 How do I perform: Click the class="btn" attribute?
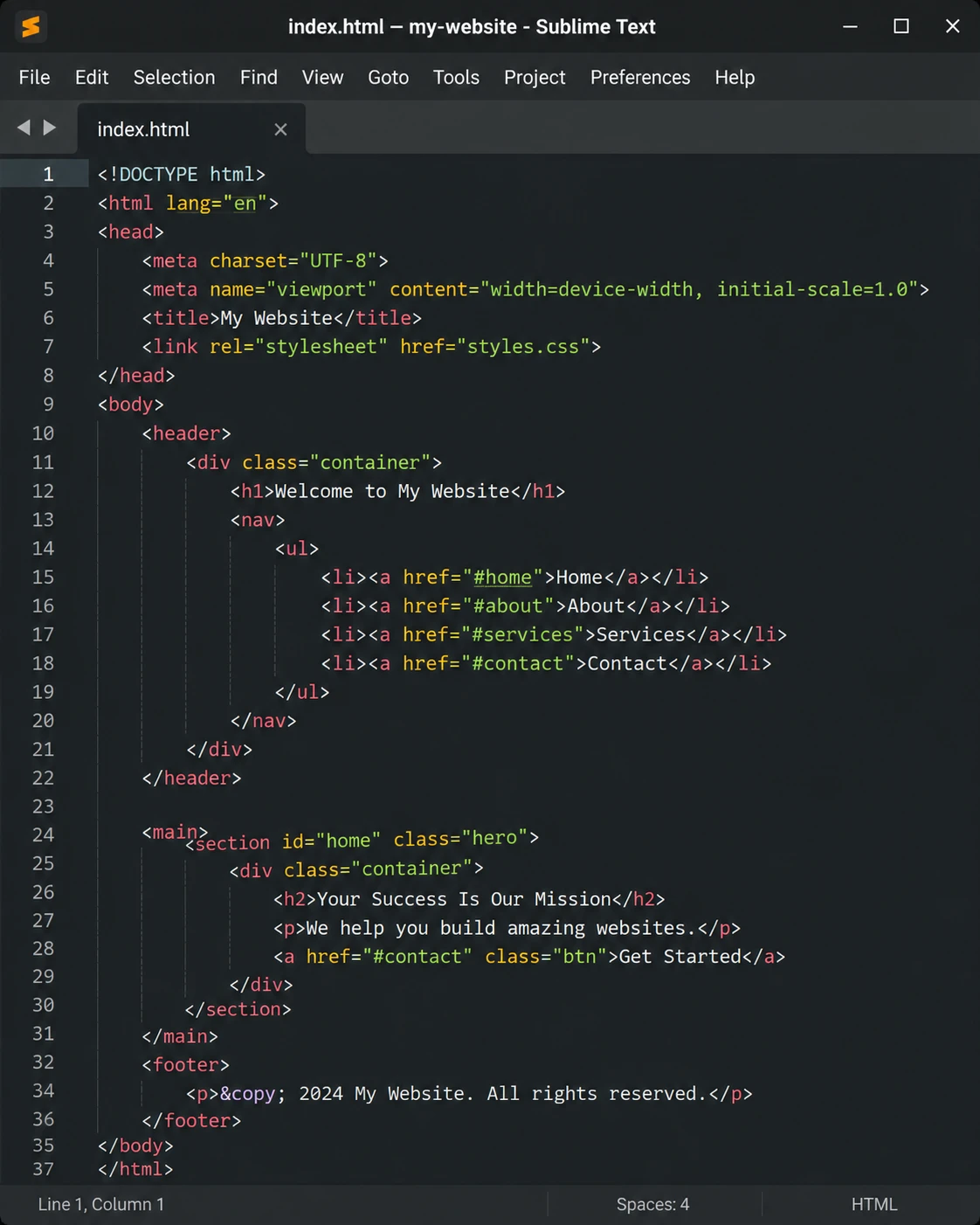point(546,956)
